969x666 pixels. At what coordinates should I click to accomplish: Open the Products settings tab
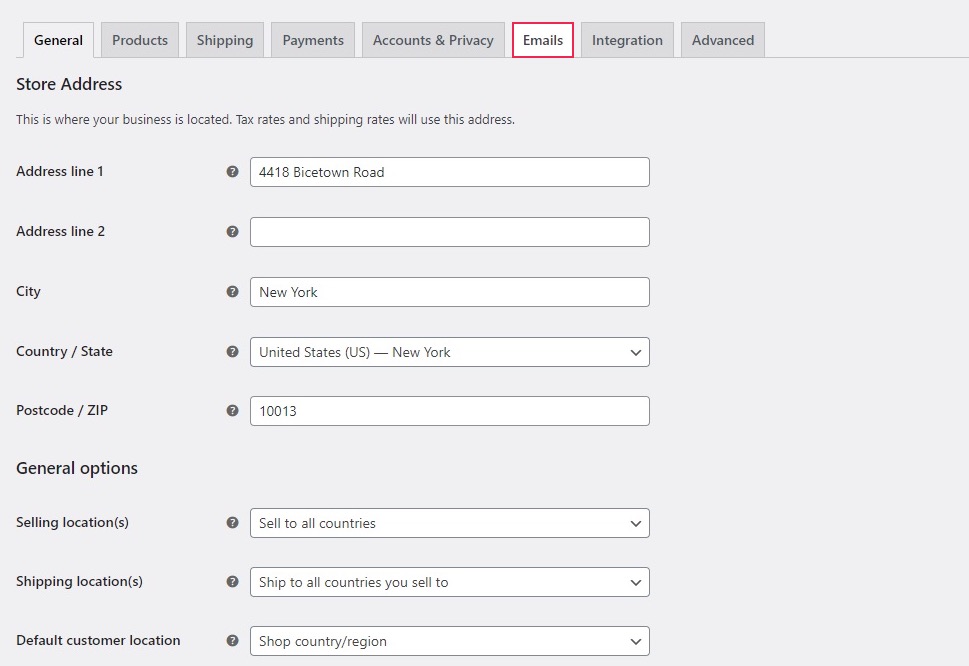click(x=140, y=40)
